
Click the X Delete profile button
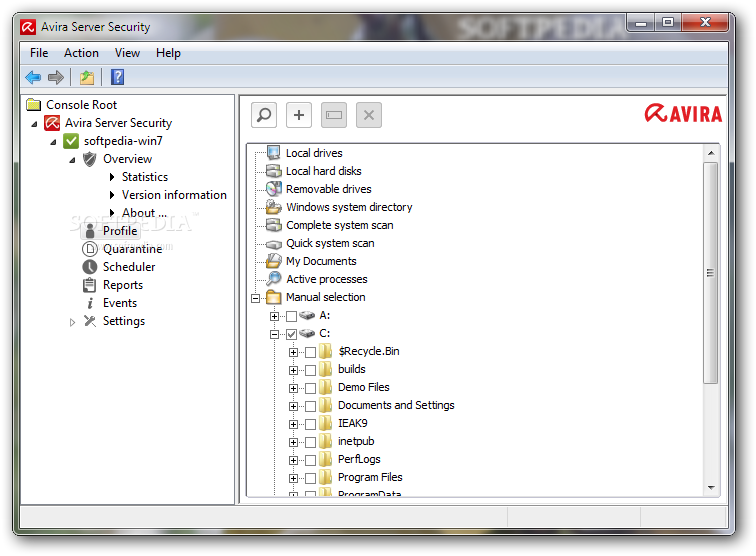pyautogui.click(x=369, y=115)
